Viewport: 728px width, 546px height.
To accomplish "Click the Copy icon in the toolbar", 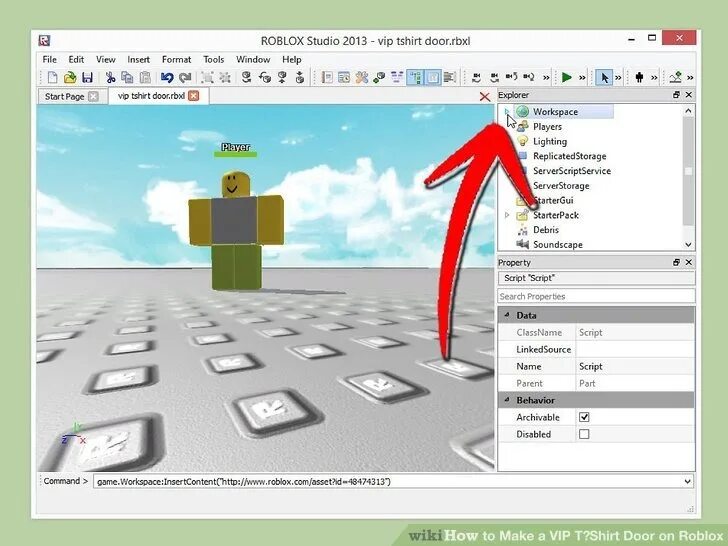I will tap(127, 78).
